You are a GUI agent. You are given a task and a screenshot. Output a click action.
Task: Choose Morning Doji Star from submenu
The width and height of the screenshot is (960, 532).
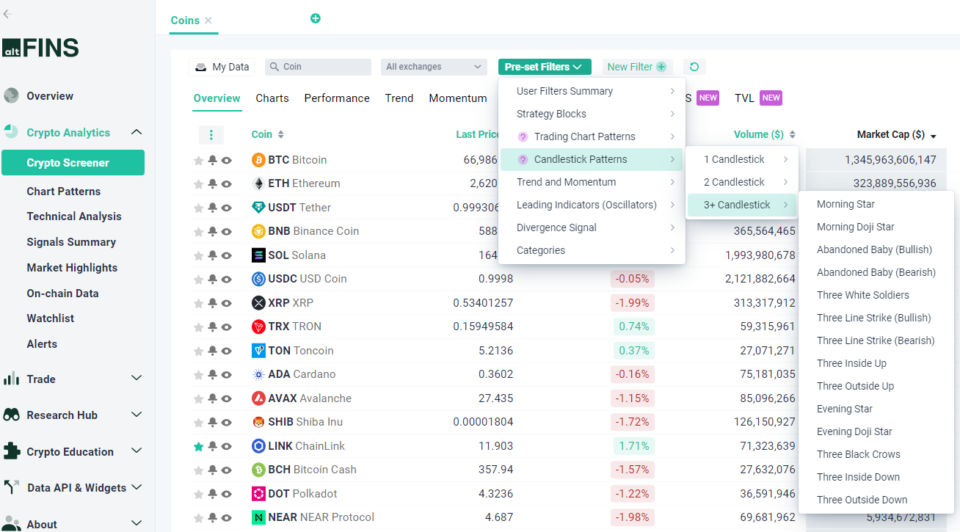click(855, 227)
